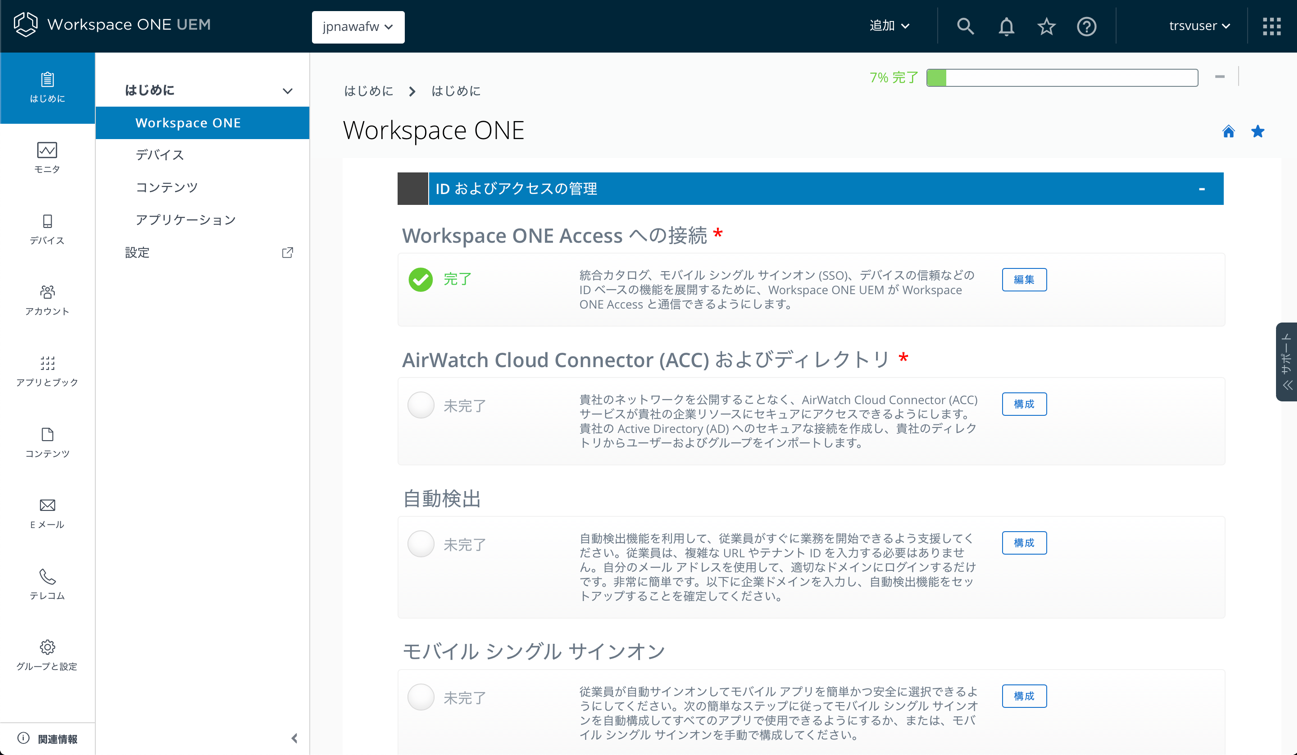Click the green 完了 checkmark status
The width and height of the screenshot is (1297, 755).
[421, 280]
